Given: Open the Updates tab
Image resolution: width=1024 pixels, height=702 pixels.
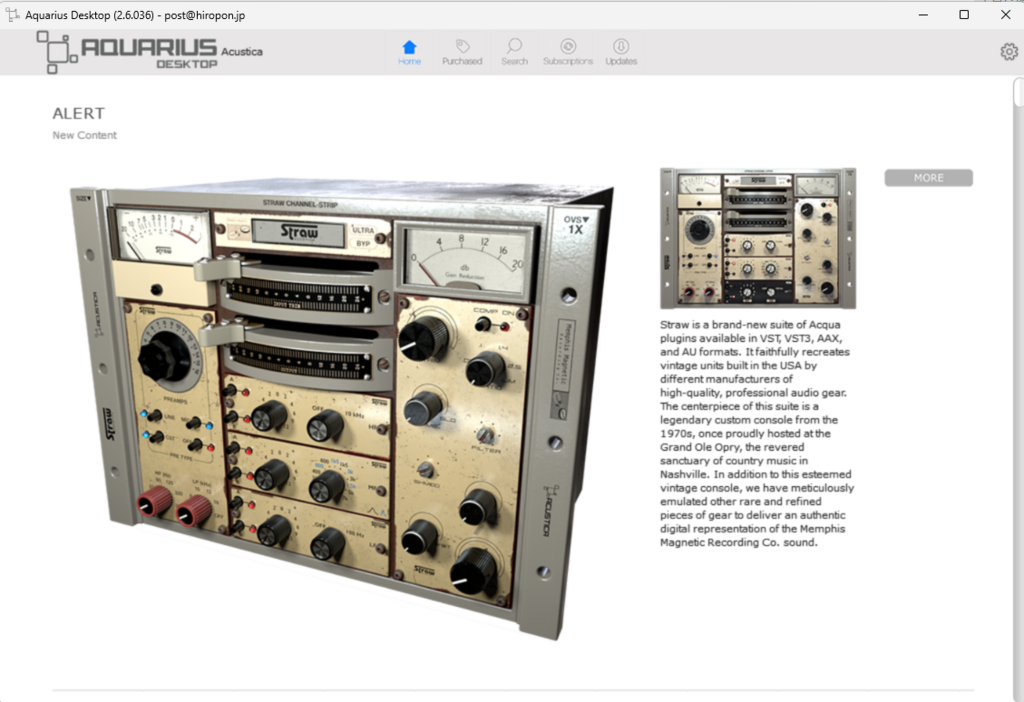Looking at the screenshot, I should [x=621, y=52].
